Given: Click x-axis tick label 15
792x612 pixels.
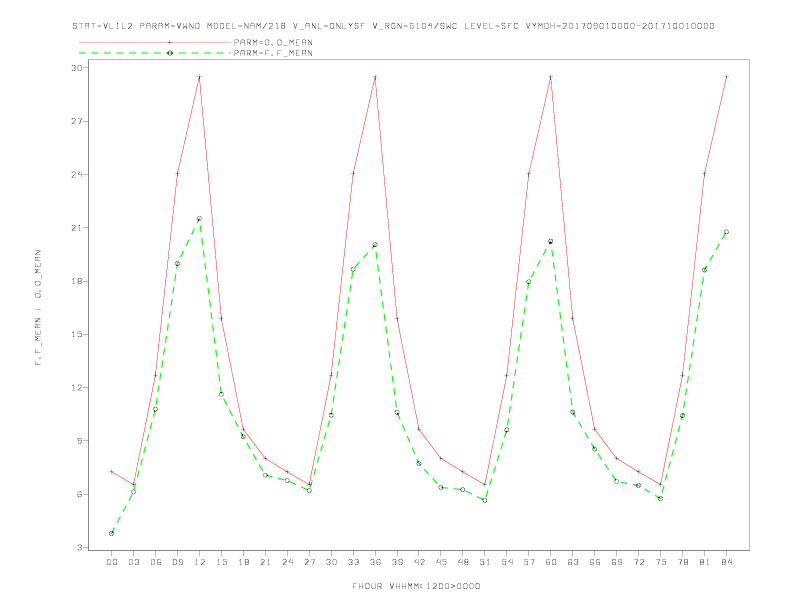Looking at the screenshot, I should [x=221, y=562].
